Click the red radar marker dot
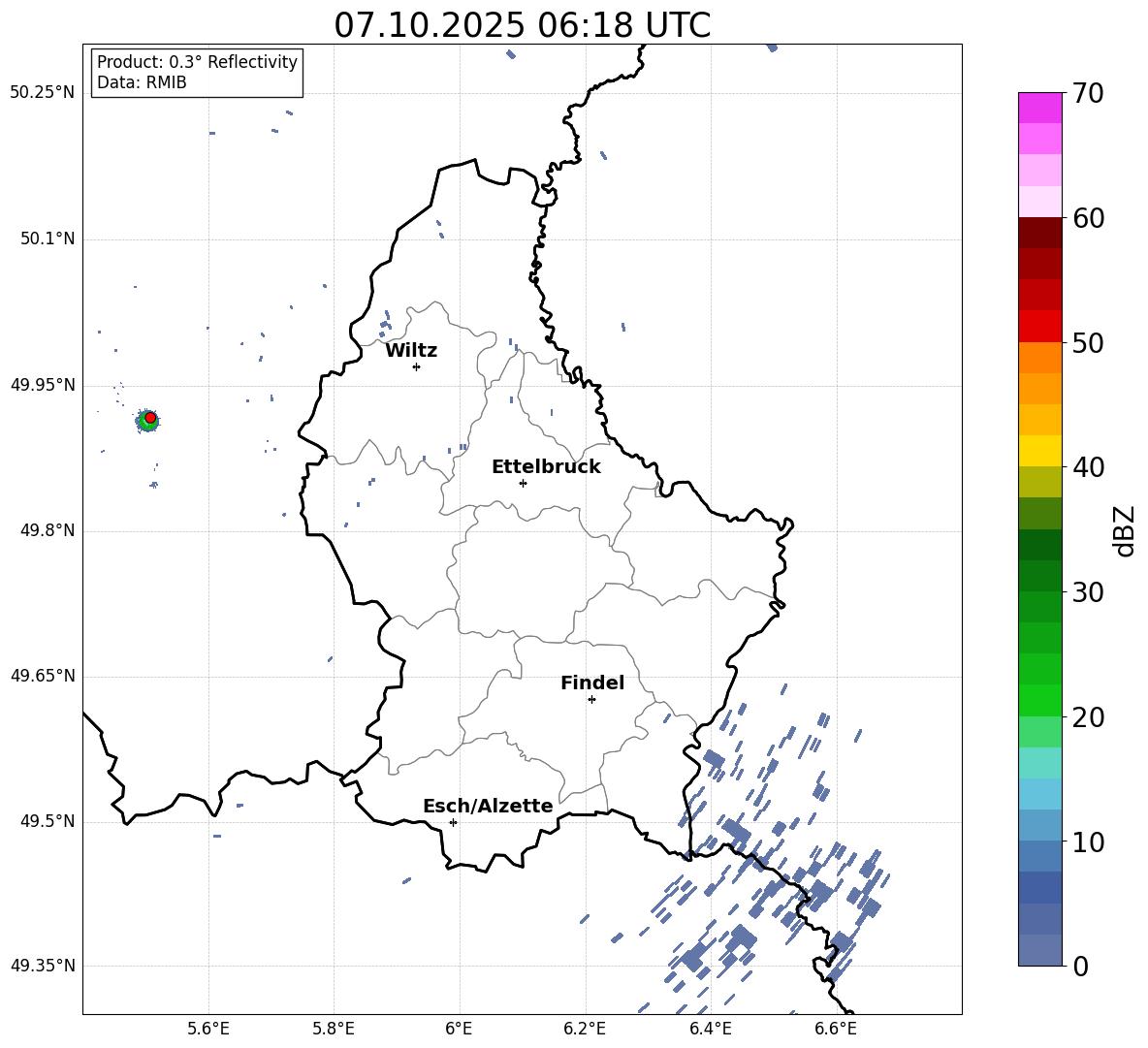 [150, 418]
